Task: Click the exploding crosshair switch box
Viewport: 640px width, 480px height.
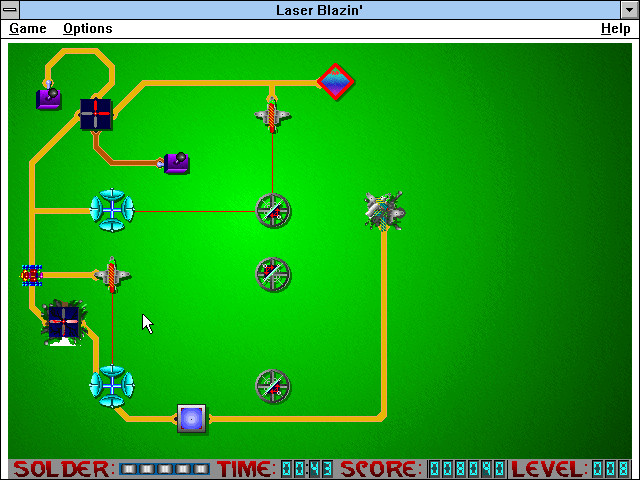Action: pyautogui.click(x=64, y=322)
